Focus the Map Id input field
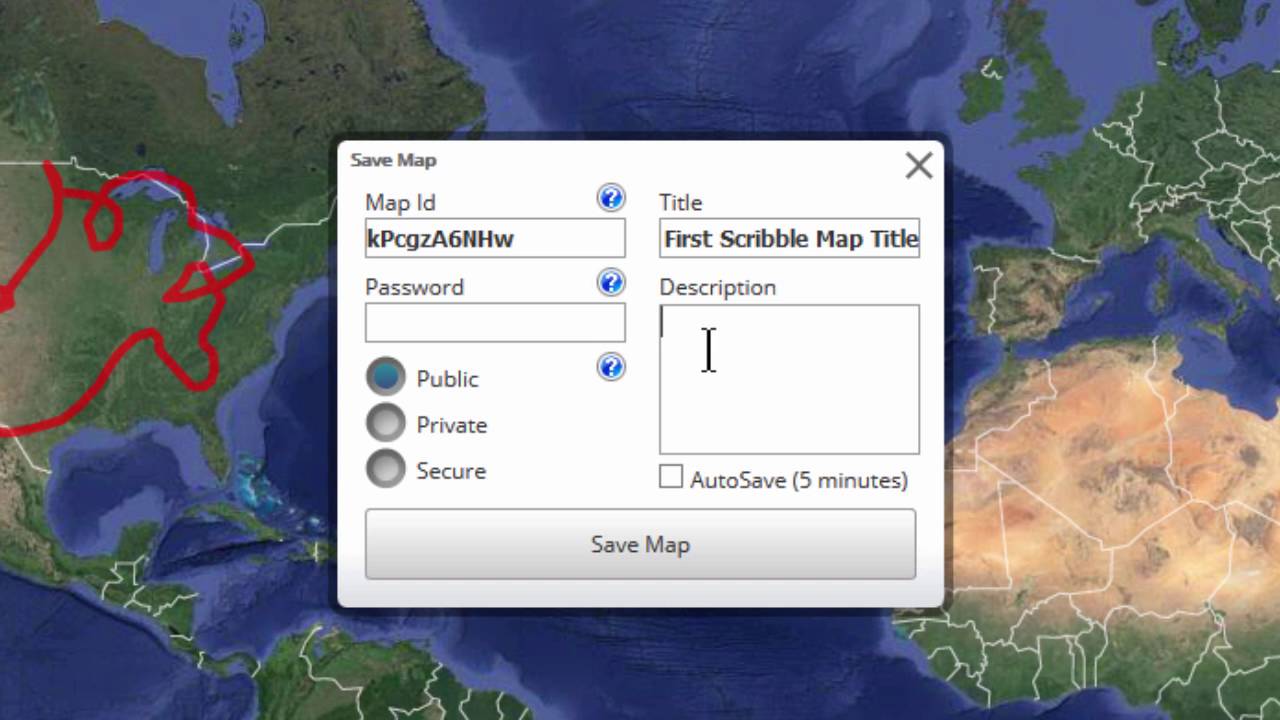The width and height of the screenshot is (1280, 720). pos(495,238)
